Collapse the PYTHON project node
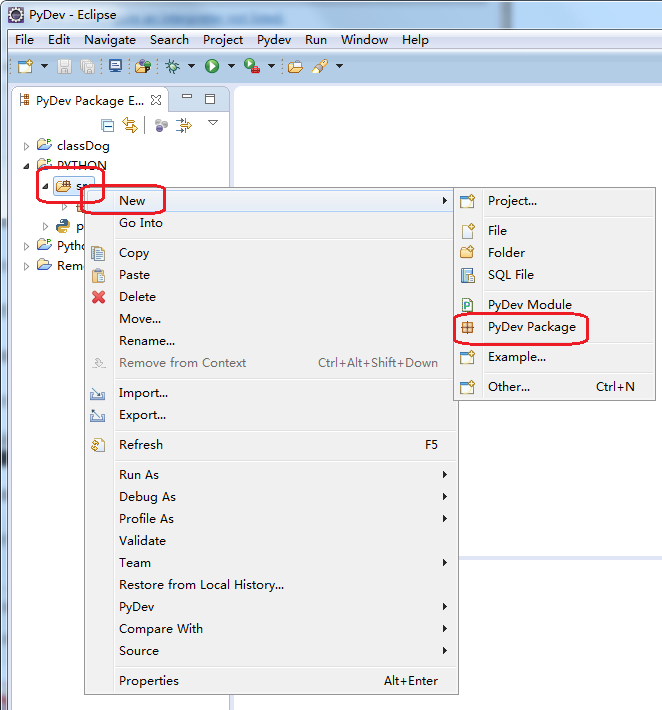Image resolution: width=662 pixels, height=710 pixels. (26, 166)
